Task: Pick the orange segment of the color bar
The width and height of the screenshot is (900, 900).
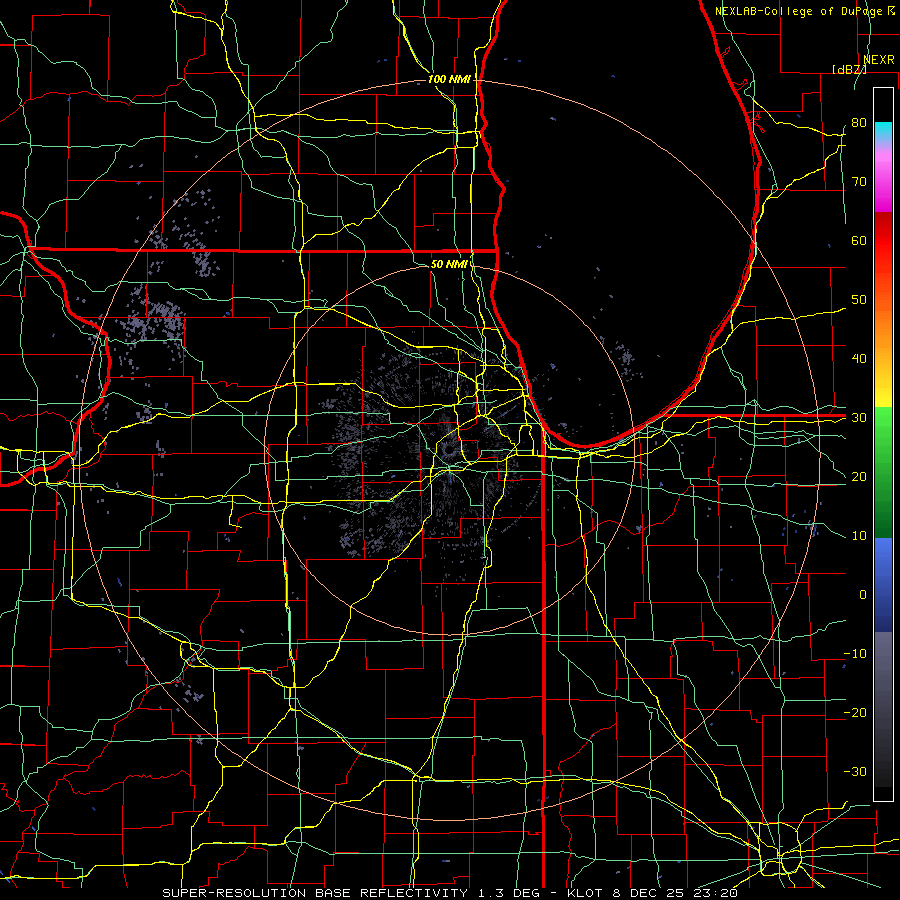Action: tap(883, 330)
